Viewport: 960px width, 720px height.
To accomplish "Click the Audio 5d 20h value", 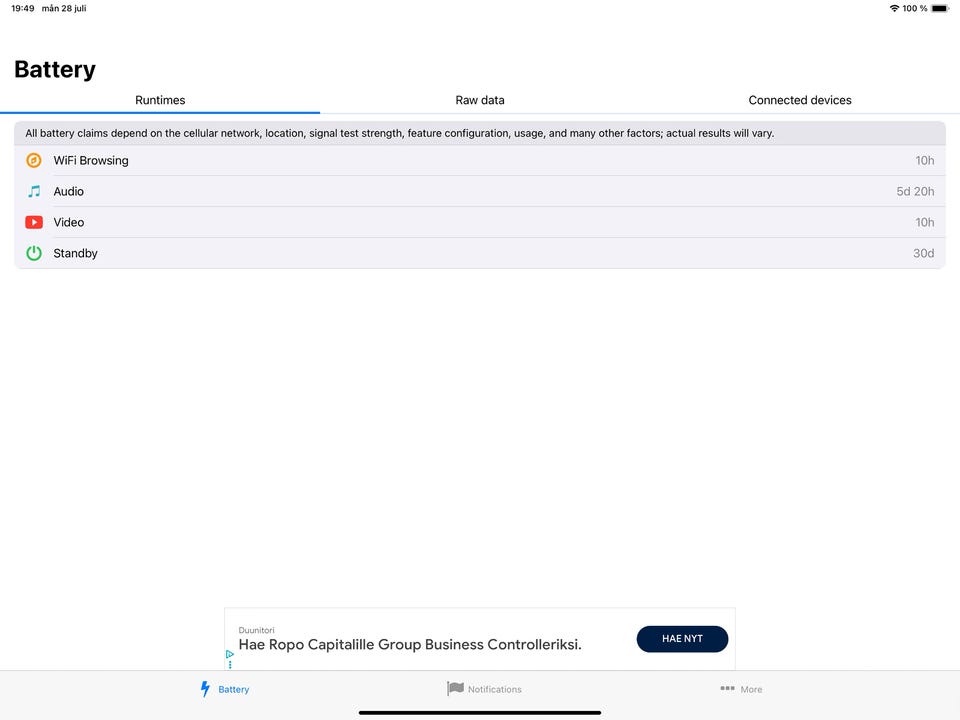I will pos(915,192).
